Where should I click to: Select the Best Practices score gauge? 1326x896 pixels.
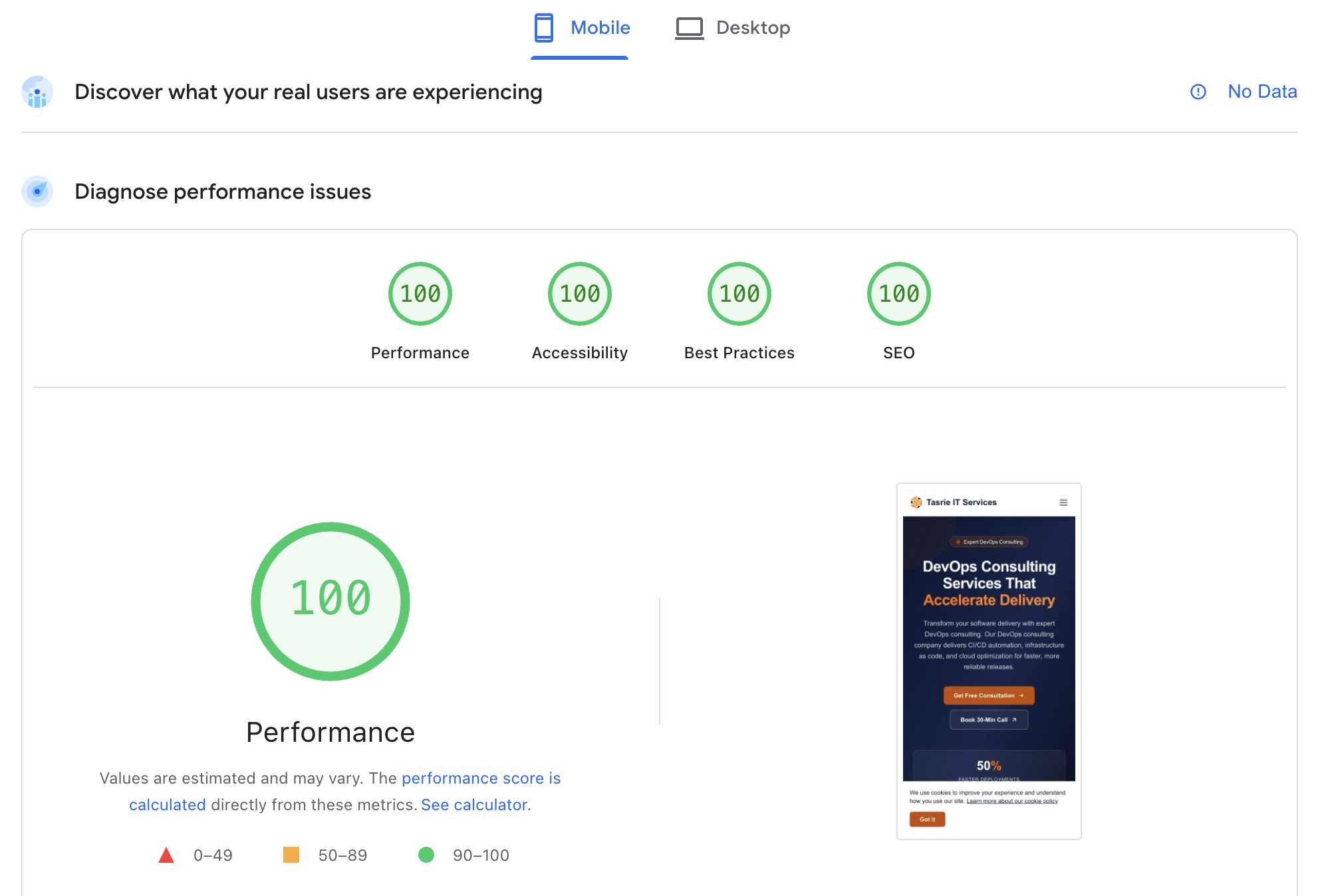[x=739, y=293]
